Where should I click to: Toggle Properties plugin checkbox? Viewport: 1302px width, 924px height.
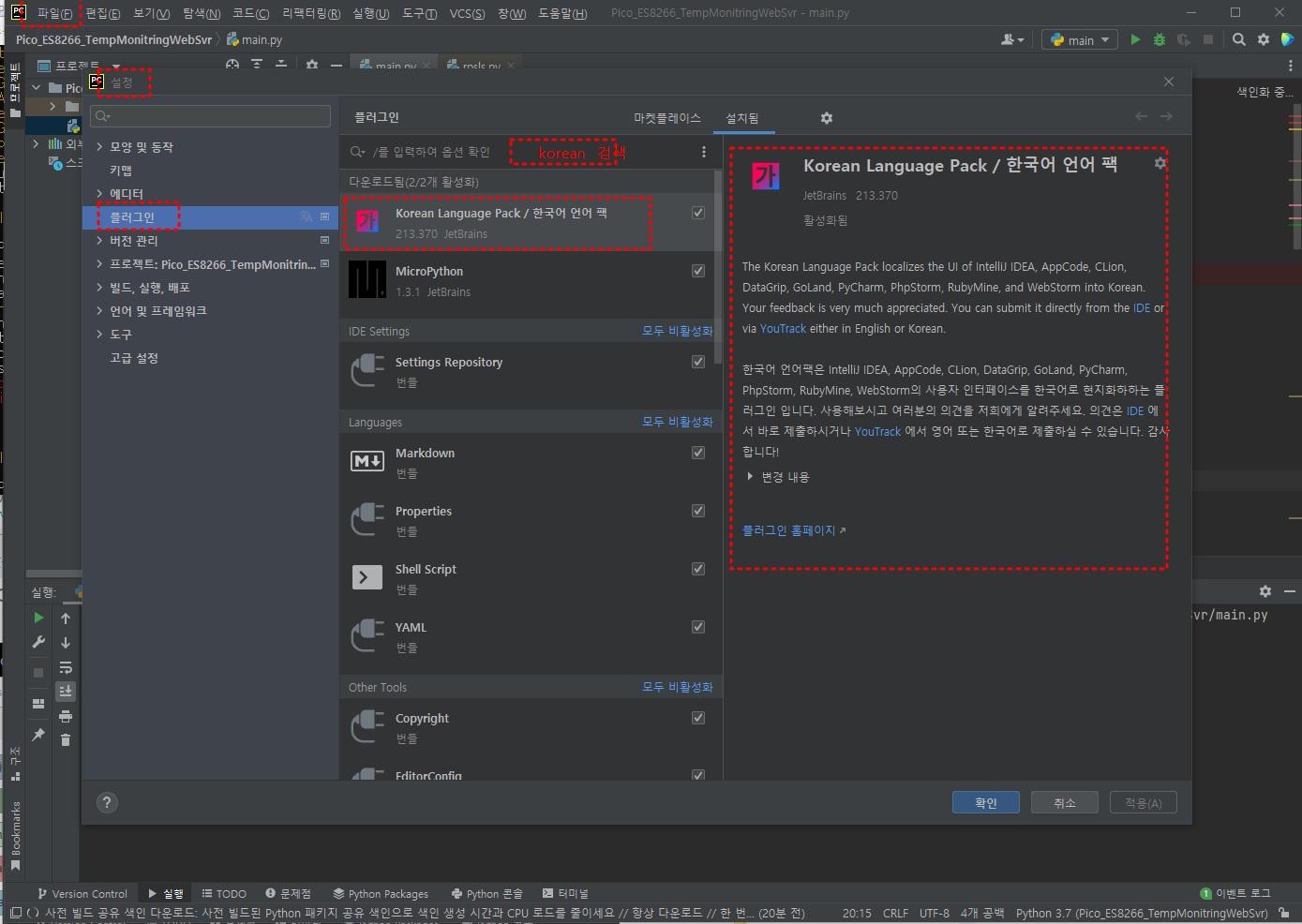tap(698, 511)
